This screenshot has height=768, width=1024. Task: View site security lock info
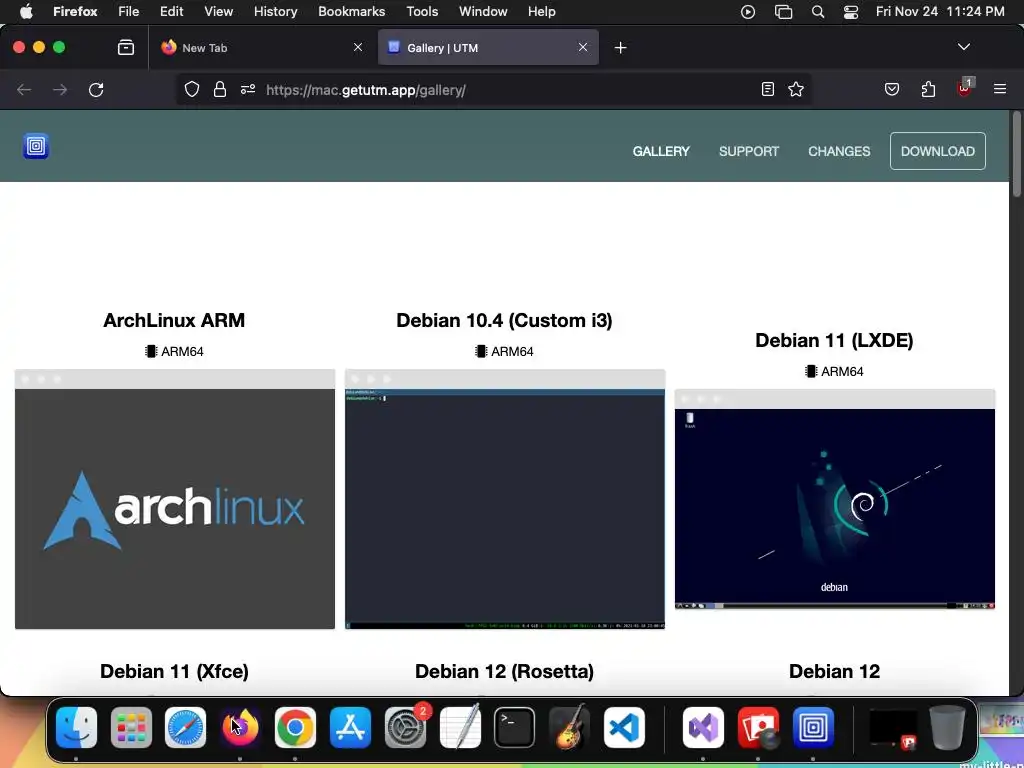point(220,89)
